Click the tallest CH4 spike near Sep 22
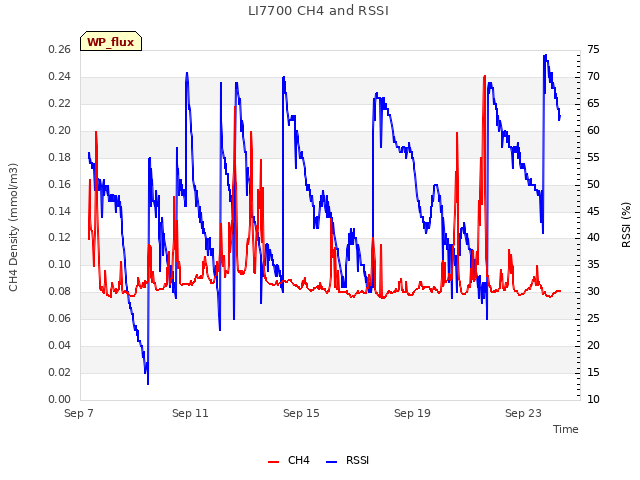Viewport: 640px width, 480px height. [484, 76]
